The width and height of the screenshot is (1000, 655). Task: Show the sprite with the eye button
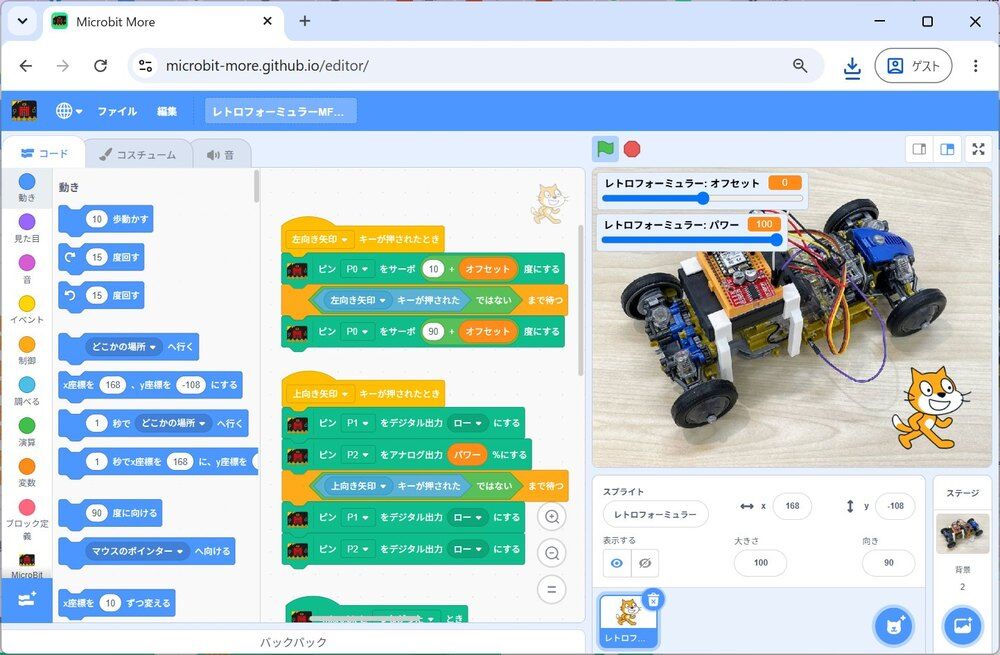click(x=617, y=563)
